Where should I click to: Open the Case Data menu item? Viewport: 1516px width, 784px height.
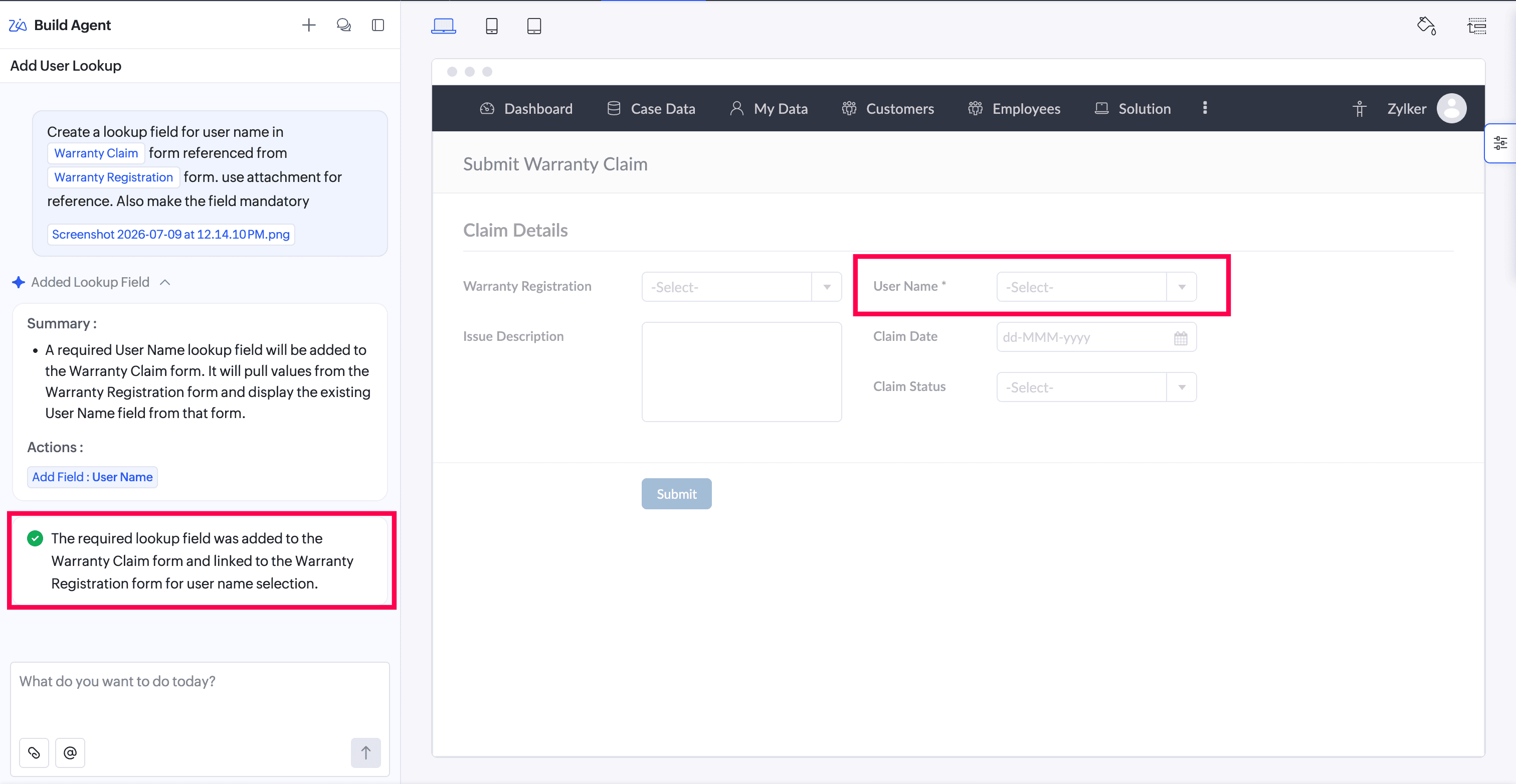651,109
